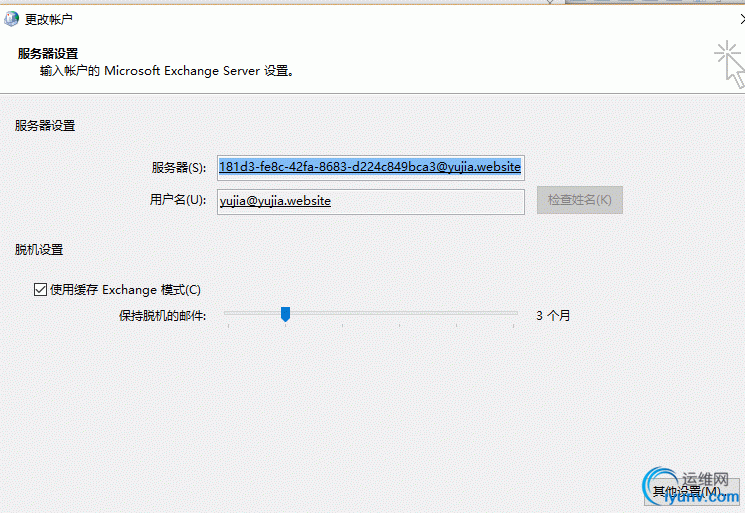Toggle 使用缓存 Exchange 模式 checkbox
Image resolution: width=745 pixels, height=513 pixels.
40,289
